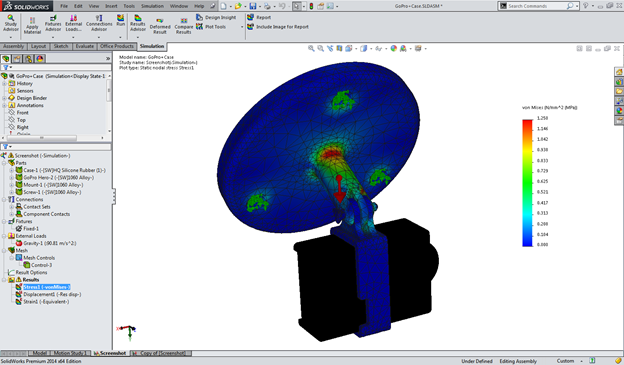Viewport: 624px width, 365px height.
Task: Click the Apply Material icon
Action: 32,26
